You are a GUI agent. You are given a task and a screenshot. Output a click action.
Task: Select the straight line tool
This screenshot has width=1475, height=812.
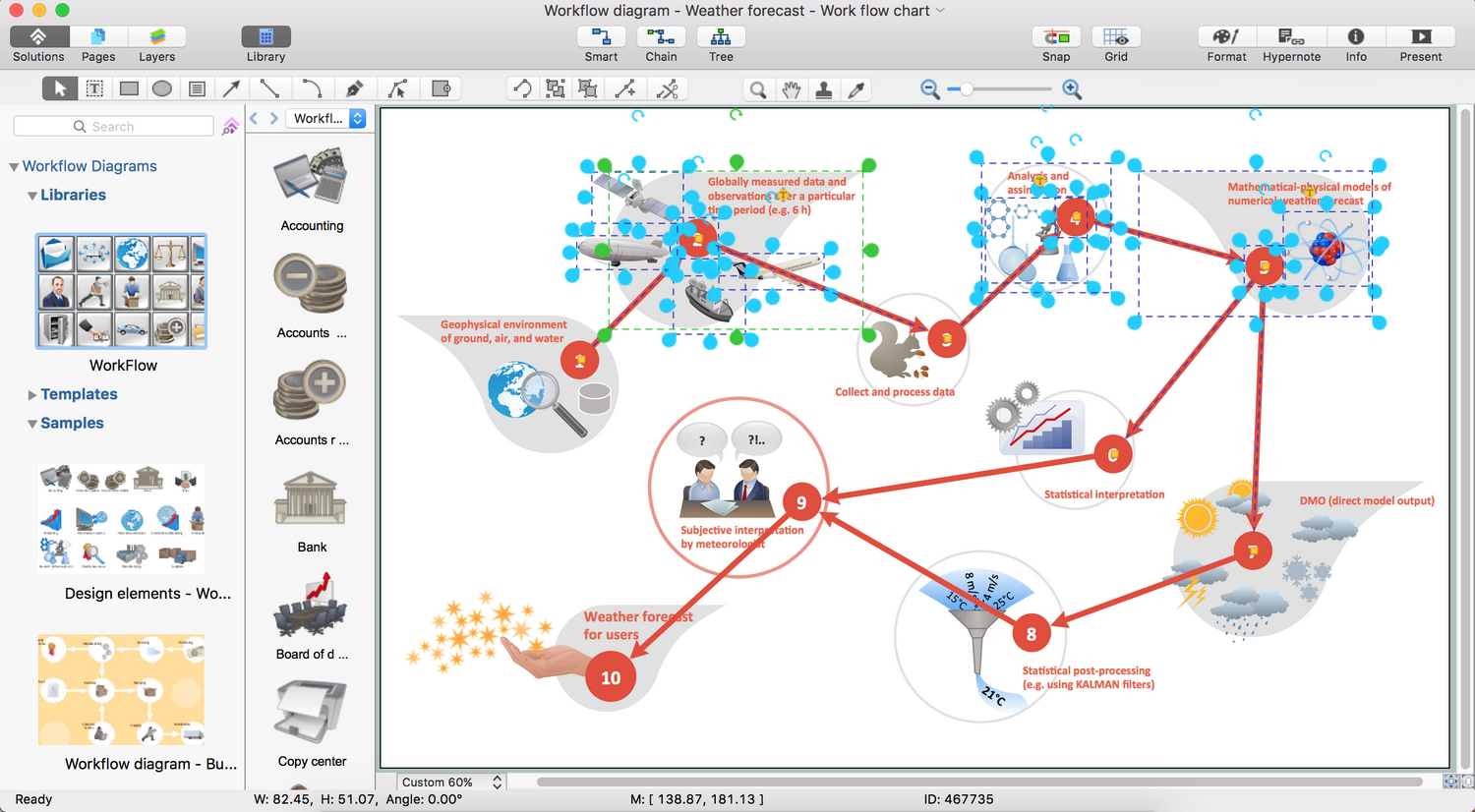269,88
